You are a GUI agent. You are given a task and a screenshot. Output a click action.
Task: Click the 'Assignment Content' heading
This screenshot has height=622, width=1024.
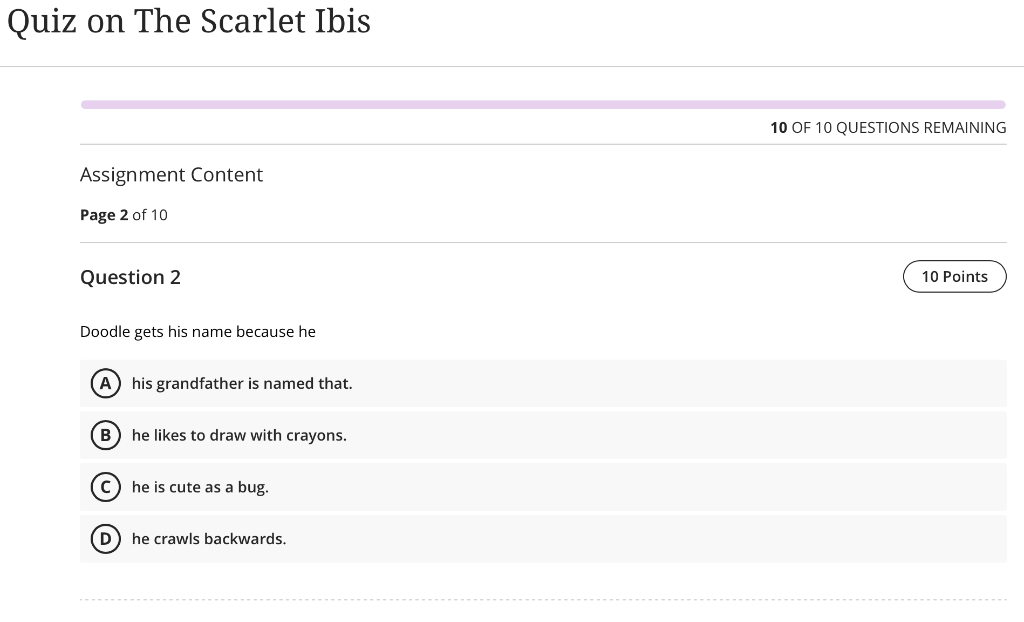[x=171, y=174]
